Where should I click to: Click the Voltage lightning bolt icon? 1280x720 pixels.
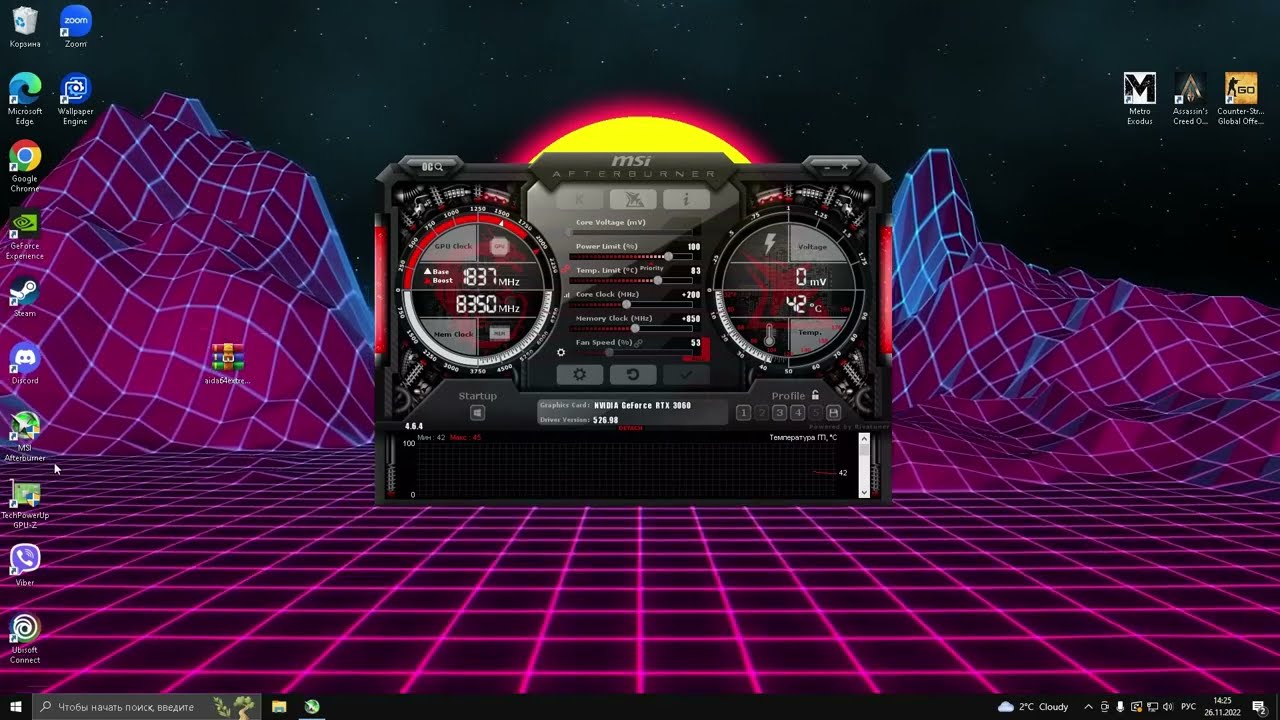[x=770, y=245]
